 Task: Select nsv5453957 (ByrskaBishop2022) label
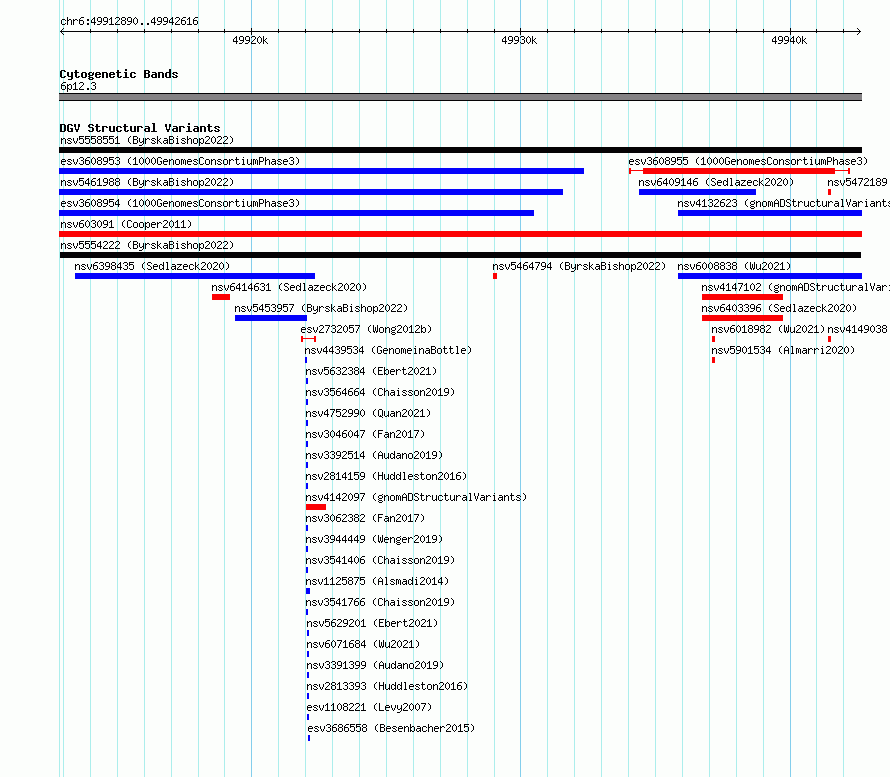321,308
